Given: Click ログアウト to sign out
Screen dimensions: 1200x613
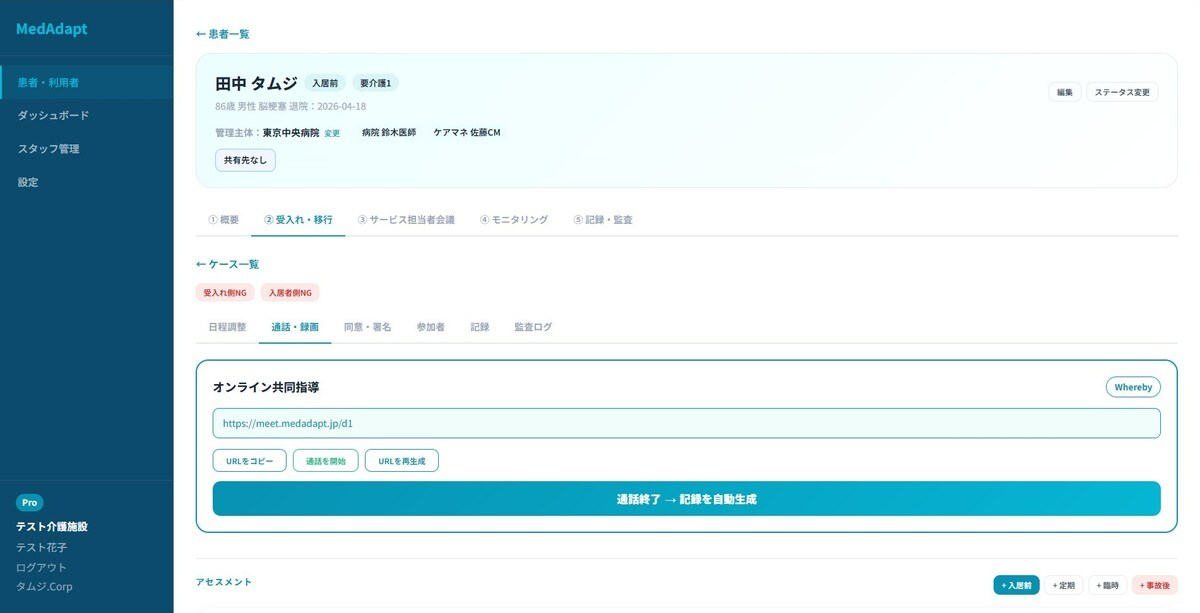Looking at the screenshot, I should (x=41, y=567).
